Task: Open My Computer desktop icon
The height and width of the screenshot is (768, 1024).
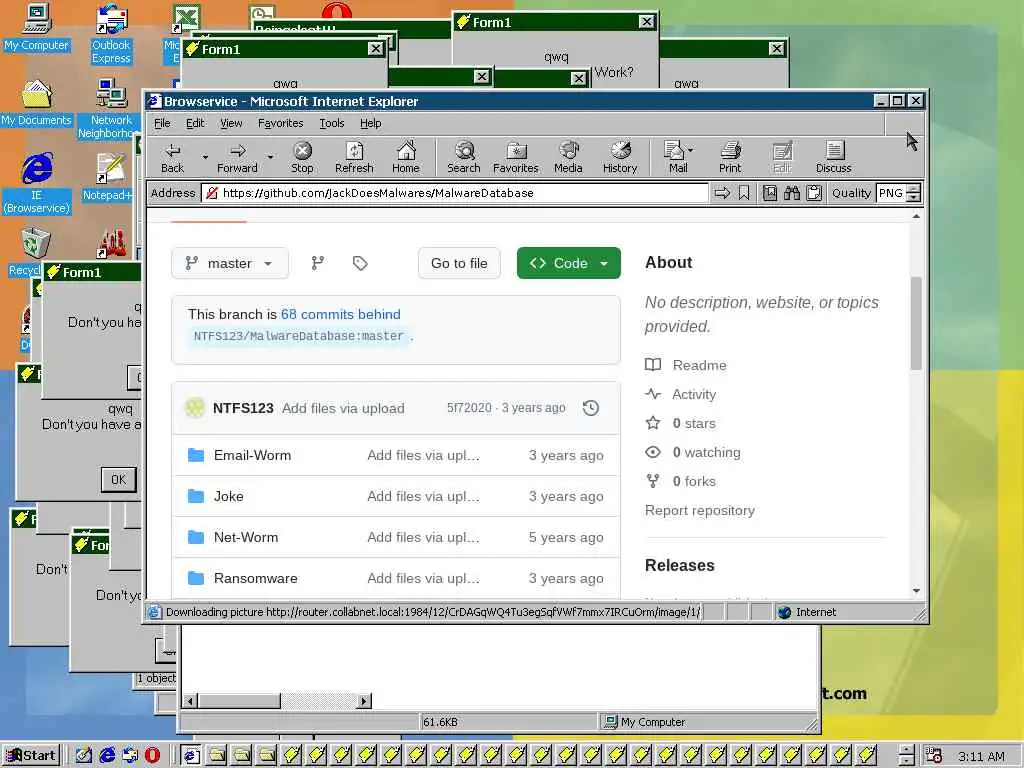Action: pyautogui.click(x=36, y=27)
